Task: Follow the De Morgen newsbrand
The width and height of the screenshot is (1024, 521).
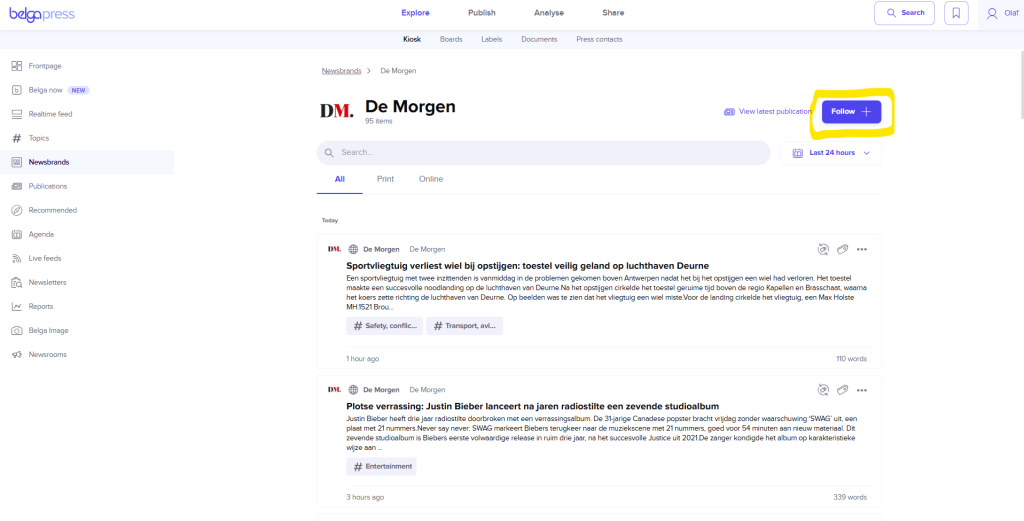Action: [851, 112]
